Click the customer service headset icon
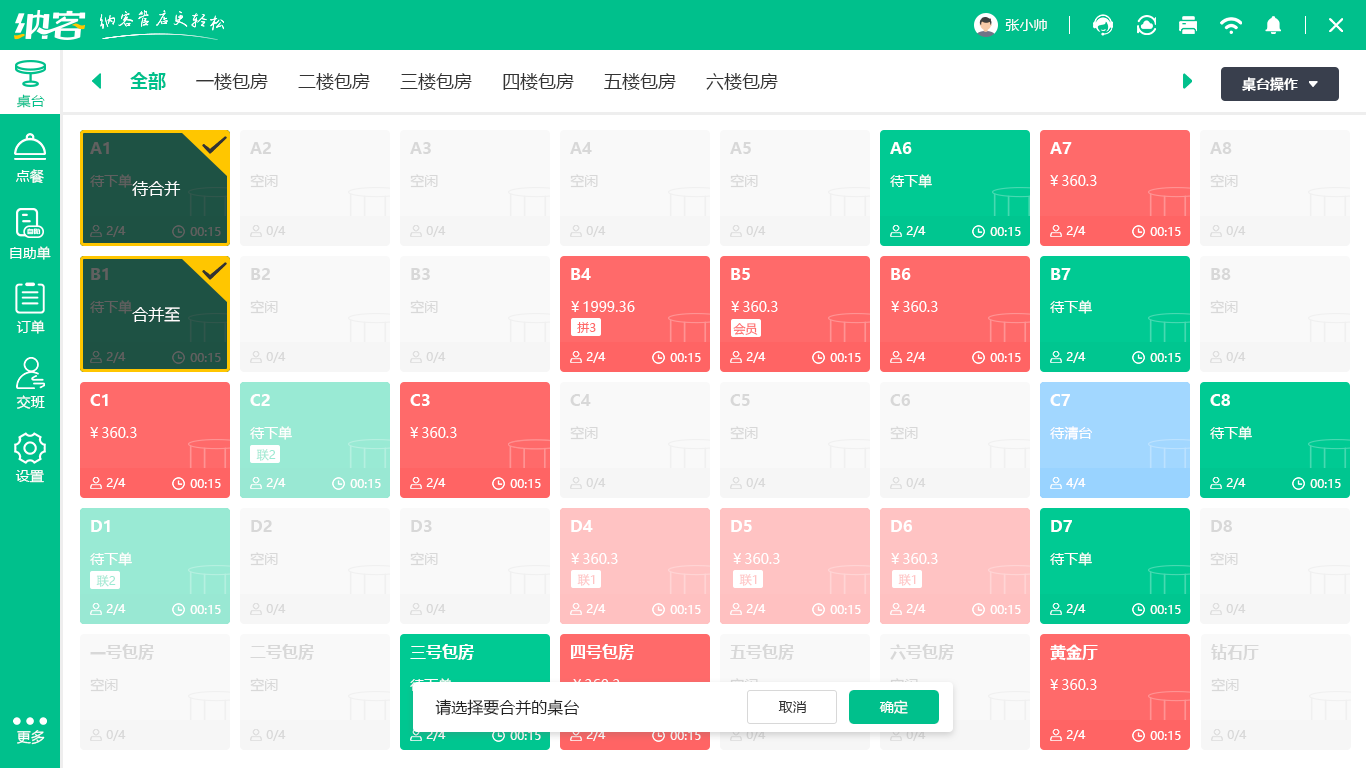Image resolution: width=1366 pixels, height=768 pixels. click(x=1103, y=25)
